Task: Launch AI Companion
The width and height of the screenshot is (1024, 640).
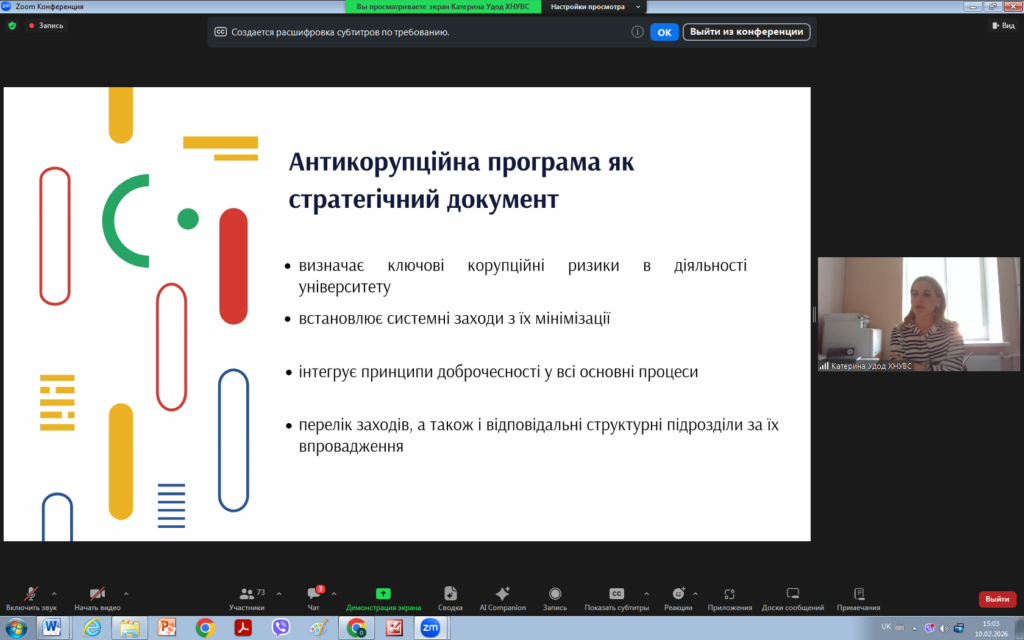Action: click(502, 594)
